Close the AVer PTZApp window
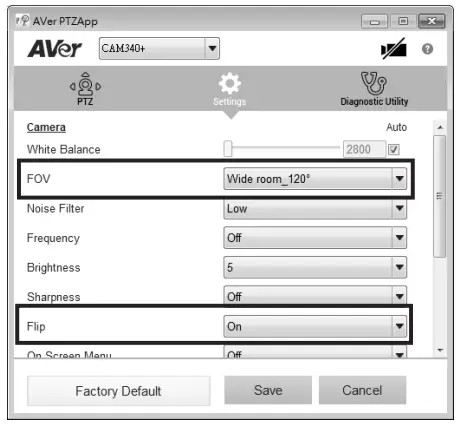The height and width of the screenshot is (429, 458). (432, 21)
